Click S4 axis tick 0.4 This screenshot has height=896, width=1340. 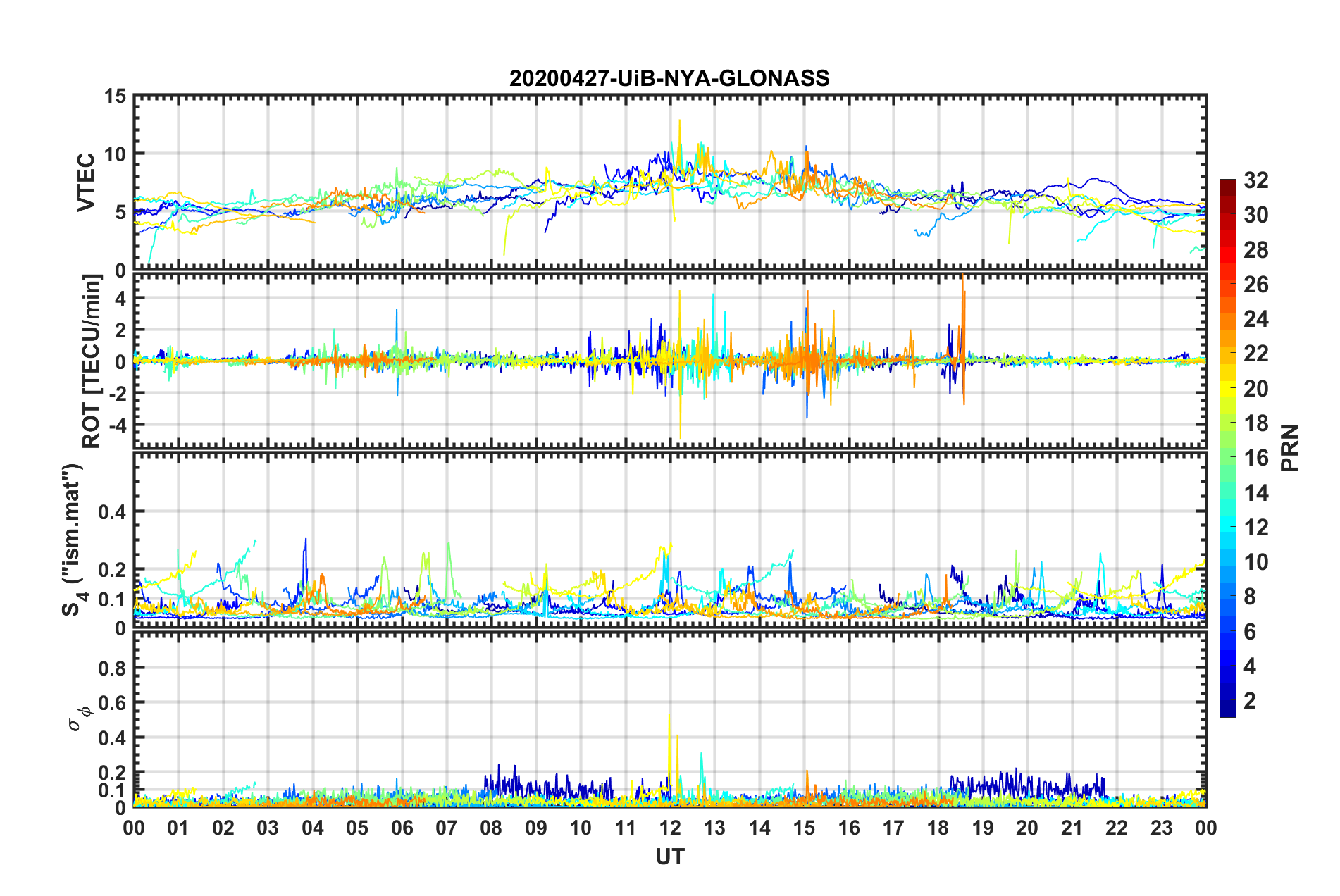click(113, 512)
